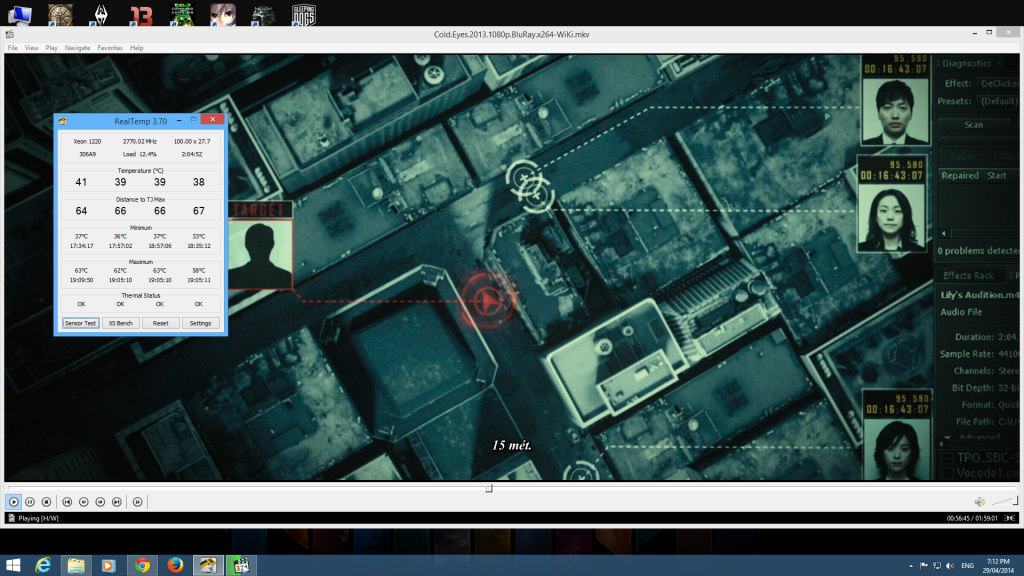Image resolution: width=1024 pixels, height=576 pixels.
Task: Open the Windows Start screen
Action: [13, 565]
